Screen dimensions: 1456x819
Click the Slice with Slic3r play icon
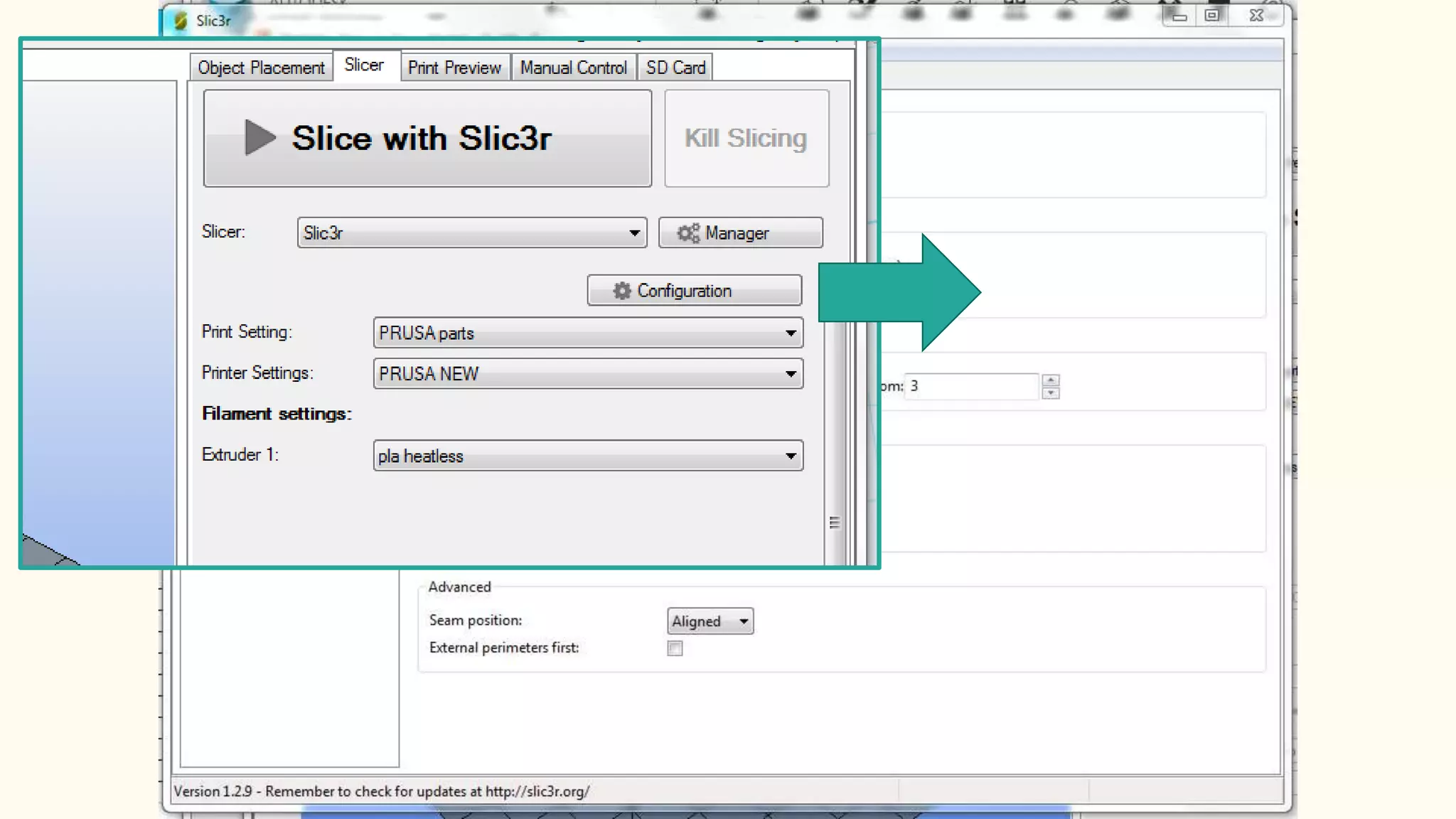[x=259, y=137]
